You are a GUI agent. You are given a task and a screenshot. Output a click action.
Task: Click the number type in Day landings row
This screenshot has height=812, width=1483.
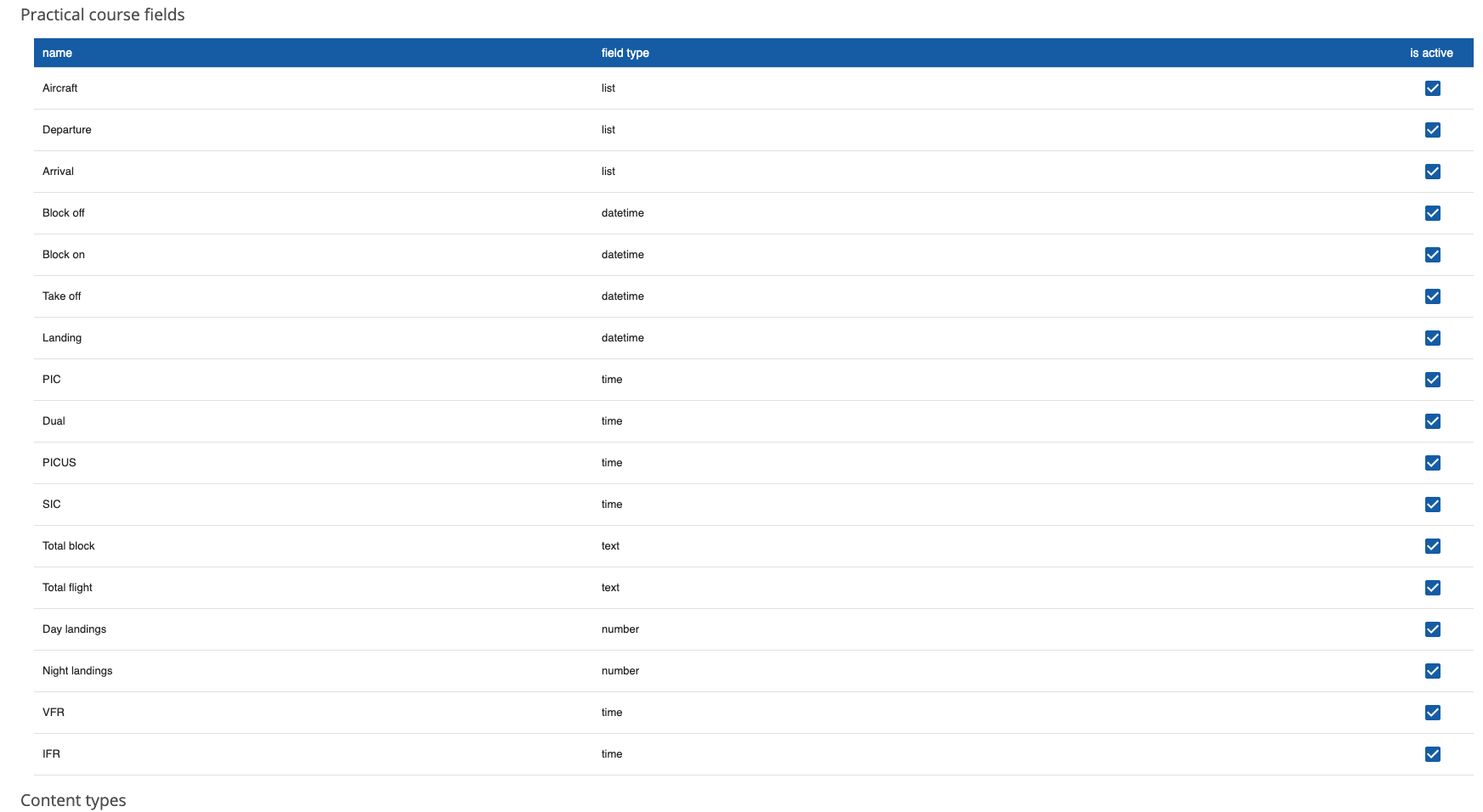click(x=620, y=629)
